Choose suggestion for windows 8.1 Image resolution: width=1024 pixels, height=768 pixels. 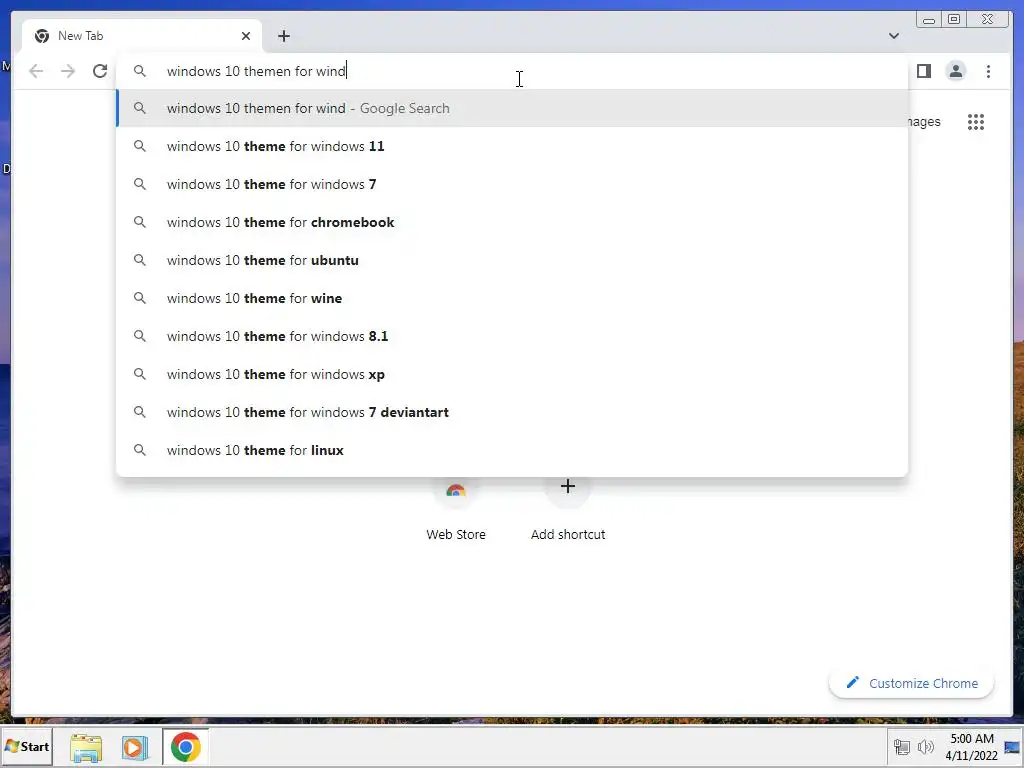tap(512, 336)
